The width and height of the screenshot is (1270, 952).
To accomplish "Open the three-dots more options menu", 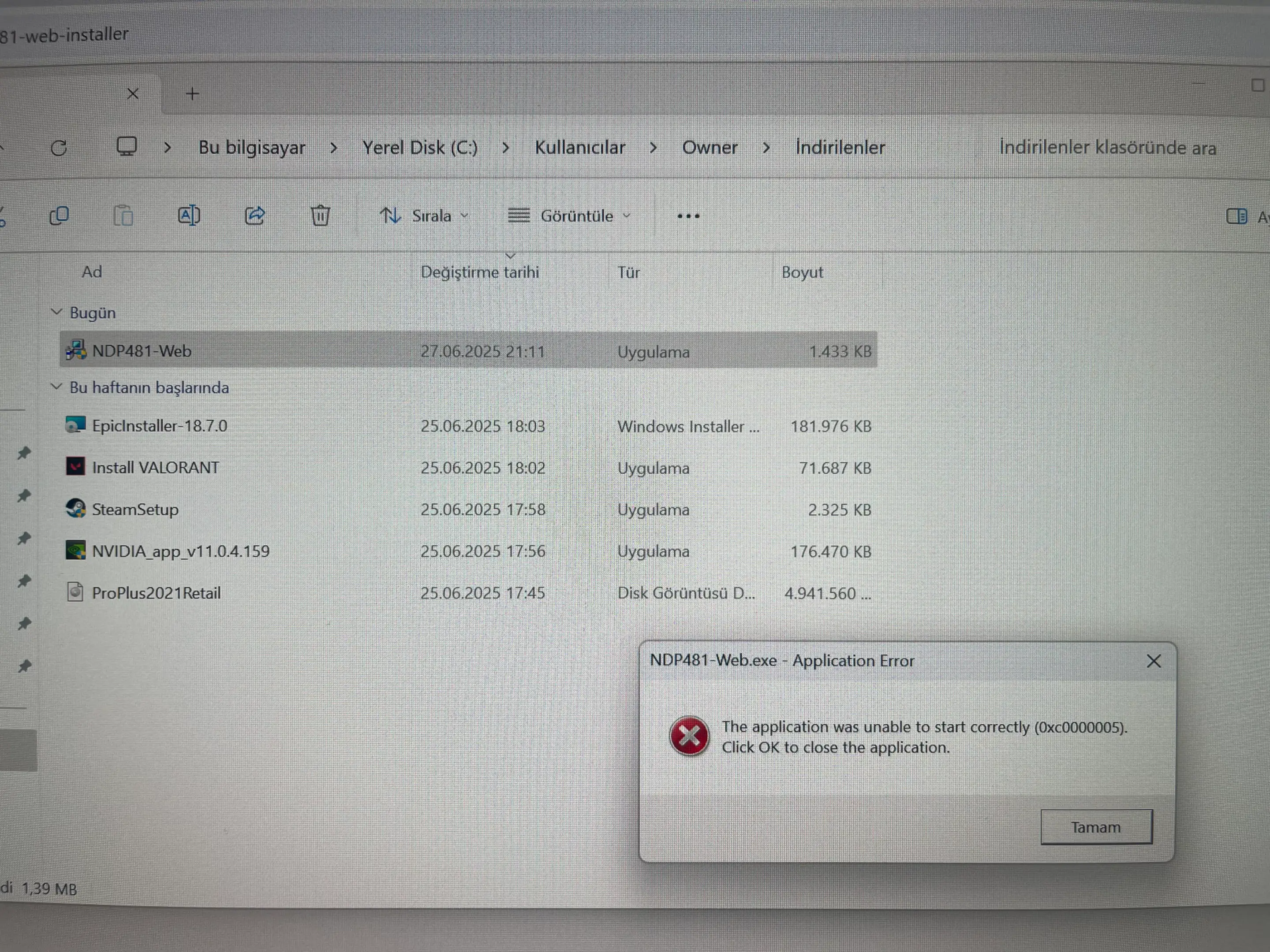I will 688,216.
